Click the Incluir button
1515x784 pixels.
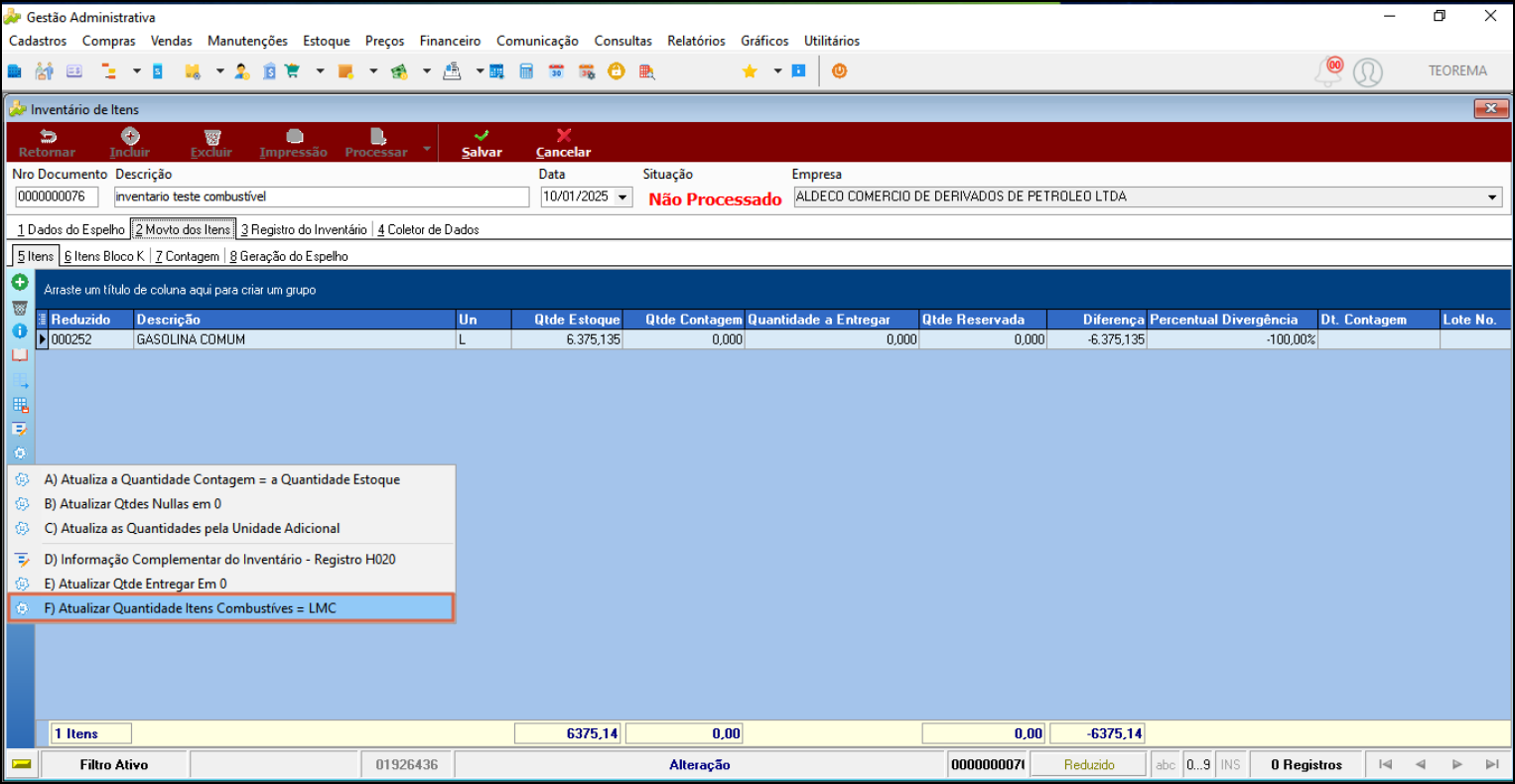point(130,143)
